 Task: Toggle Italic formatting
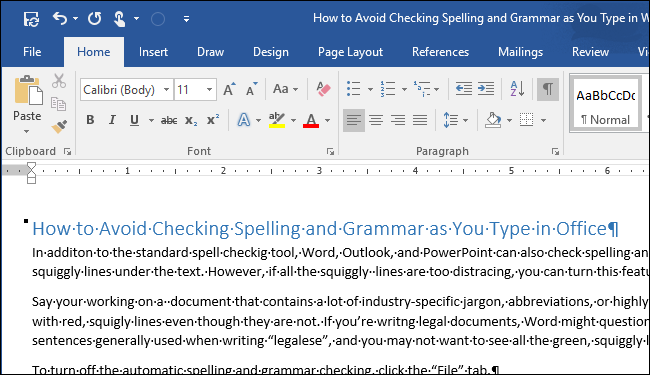(112, 120)
